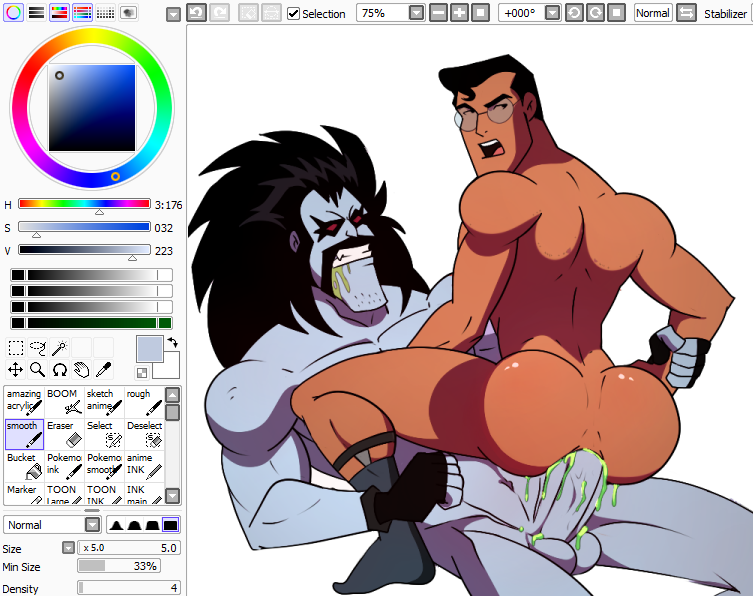The width and height of the screenshot is (753, 596).
Task: Select the Magic Wand tool
Action: [60, 348]
